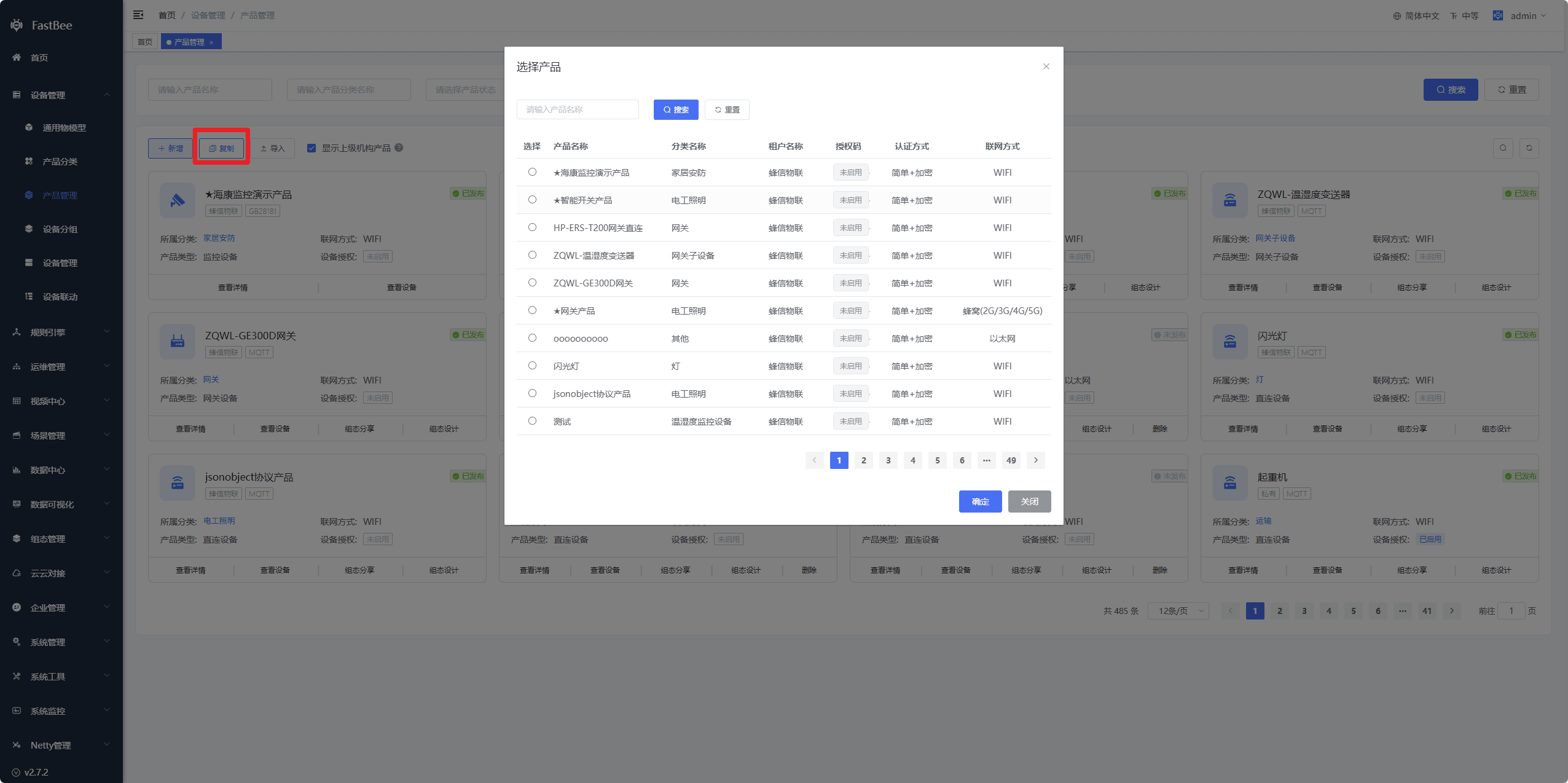Click 关闭 button in dialog
1568x783 pixels.
(1029, 502)
